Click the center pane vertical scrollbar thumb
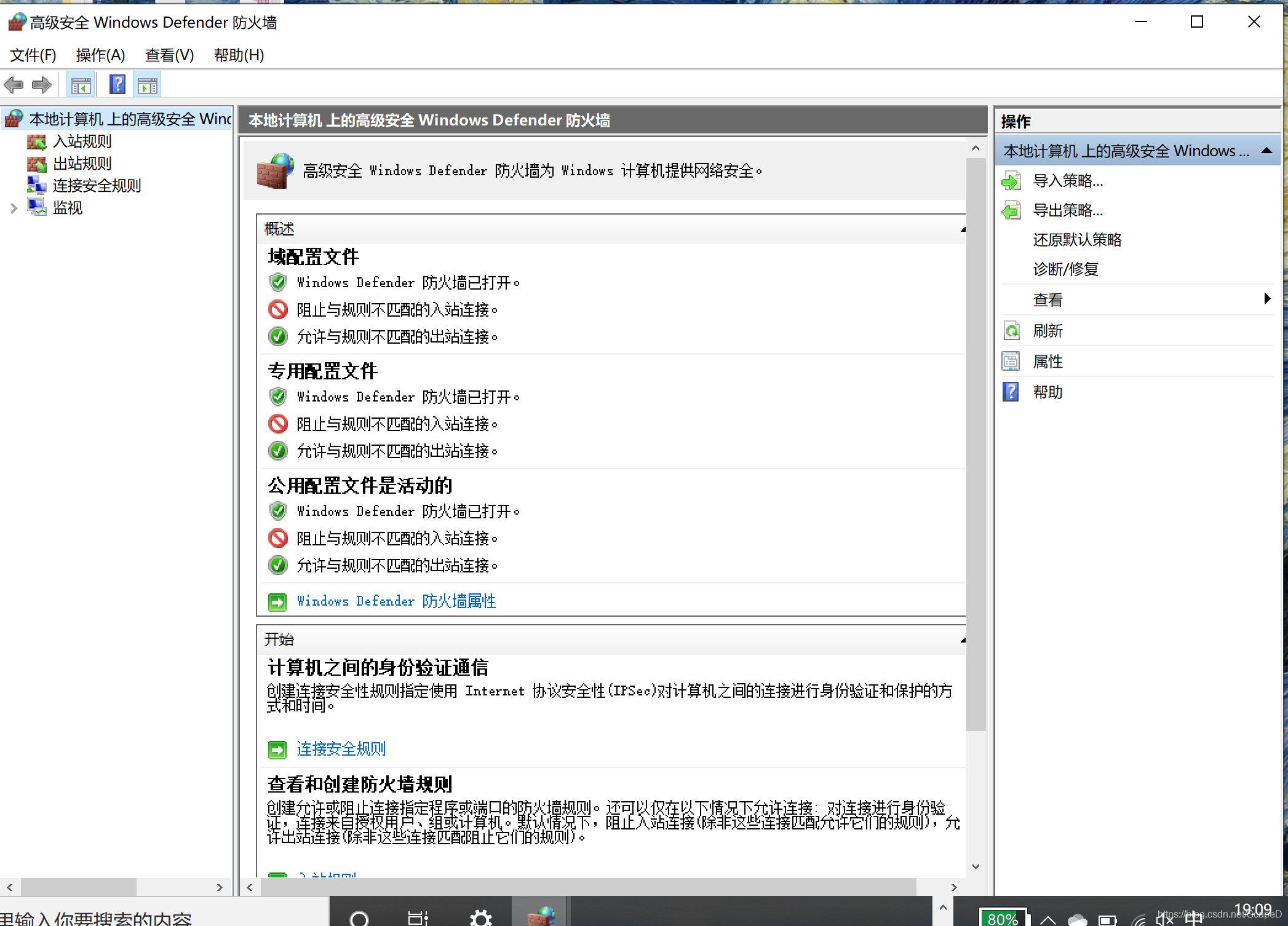 click(976, 443)
